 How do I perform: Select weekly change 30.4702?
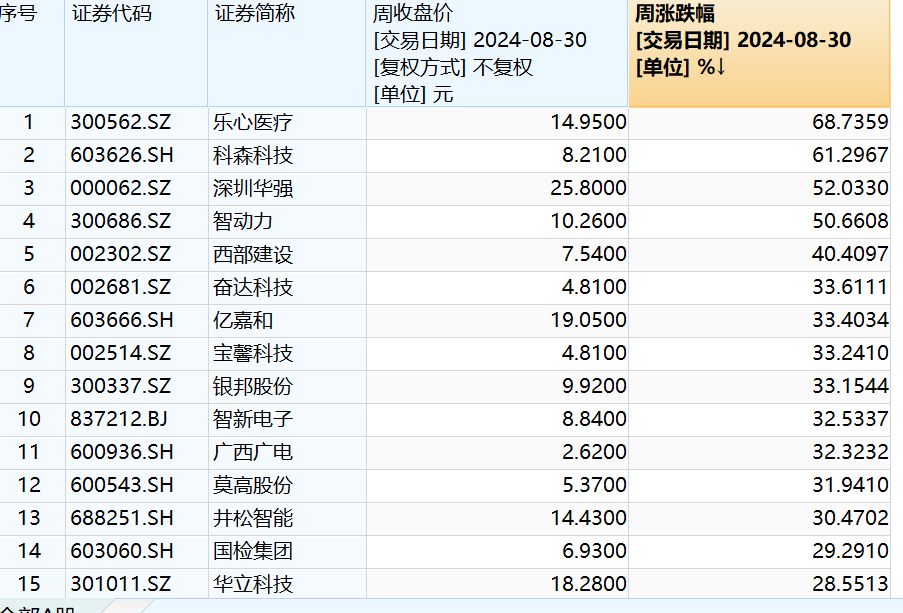(850, 518)
